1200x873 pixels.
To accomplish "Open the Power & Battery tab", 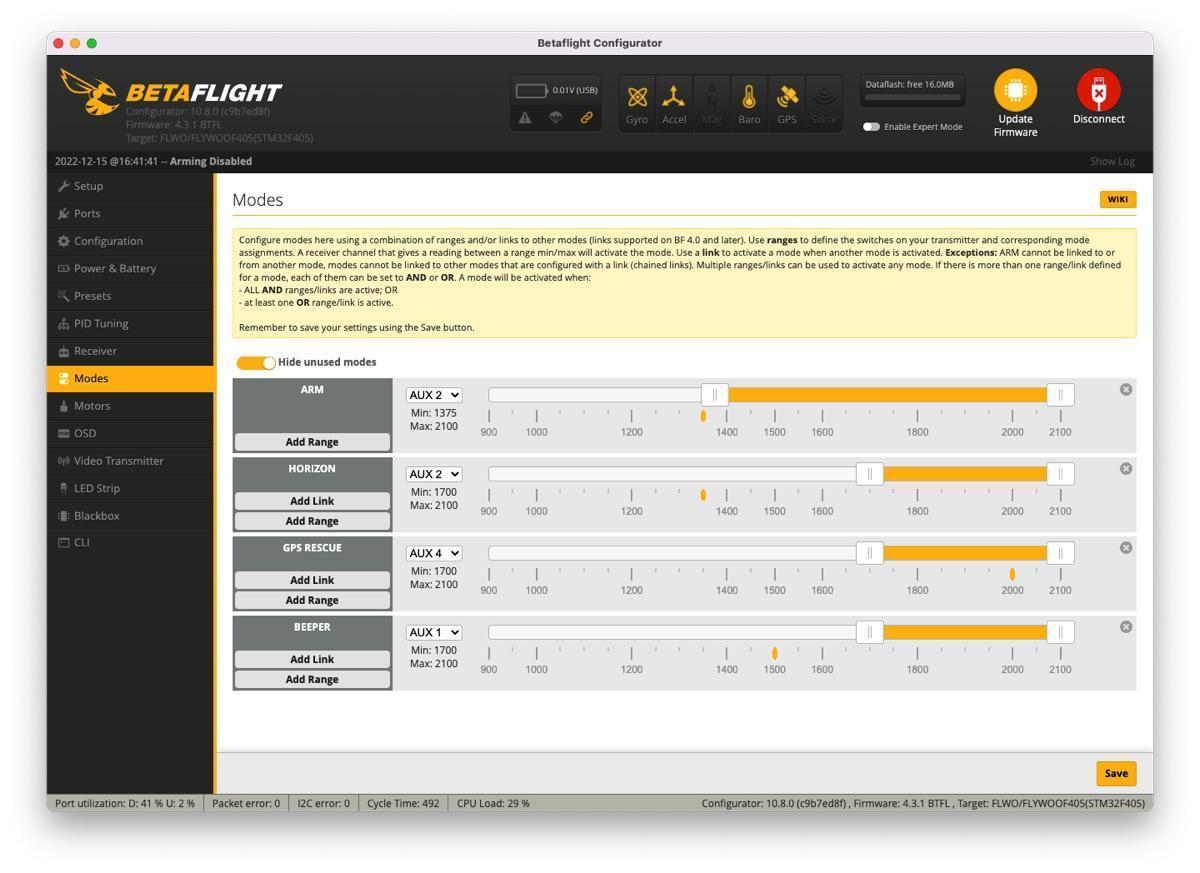I will pyautogui.click(x=130, y=268).
